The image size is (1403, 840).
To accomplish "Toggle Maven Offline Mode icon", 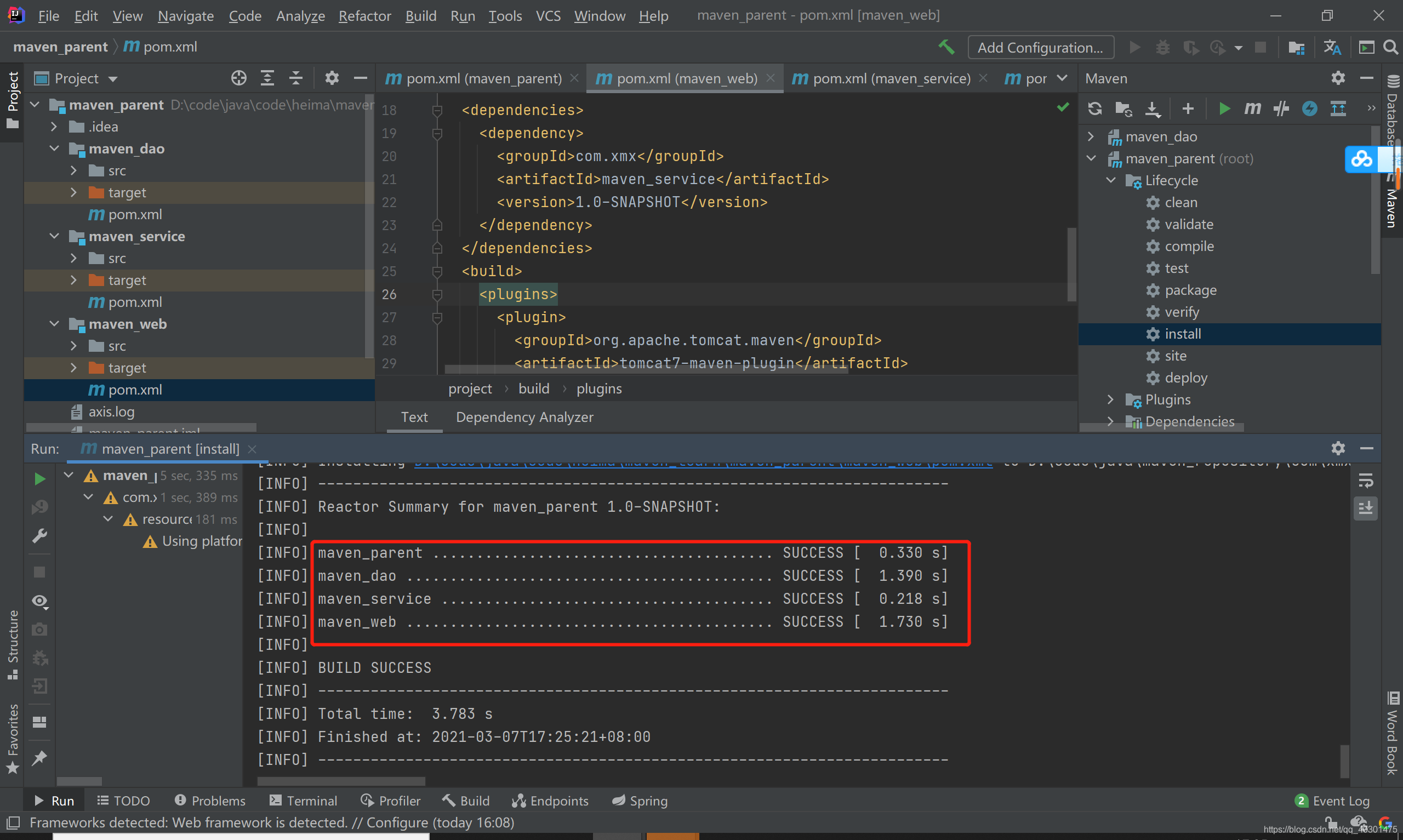I will click(1281, 108).
